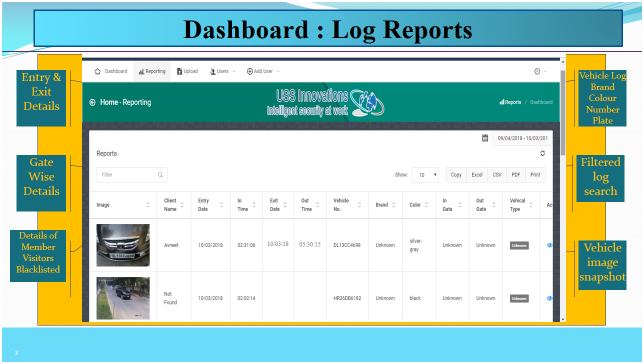This screenshot has height=364, width=644.
Task: View details with the eye icon for Avneet
Action: [550, 245]
